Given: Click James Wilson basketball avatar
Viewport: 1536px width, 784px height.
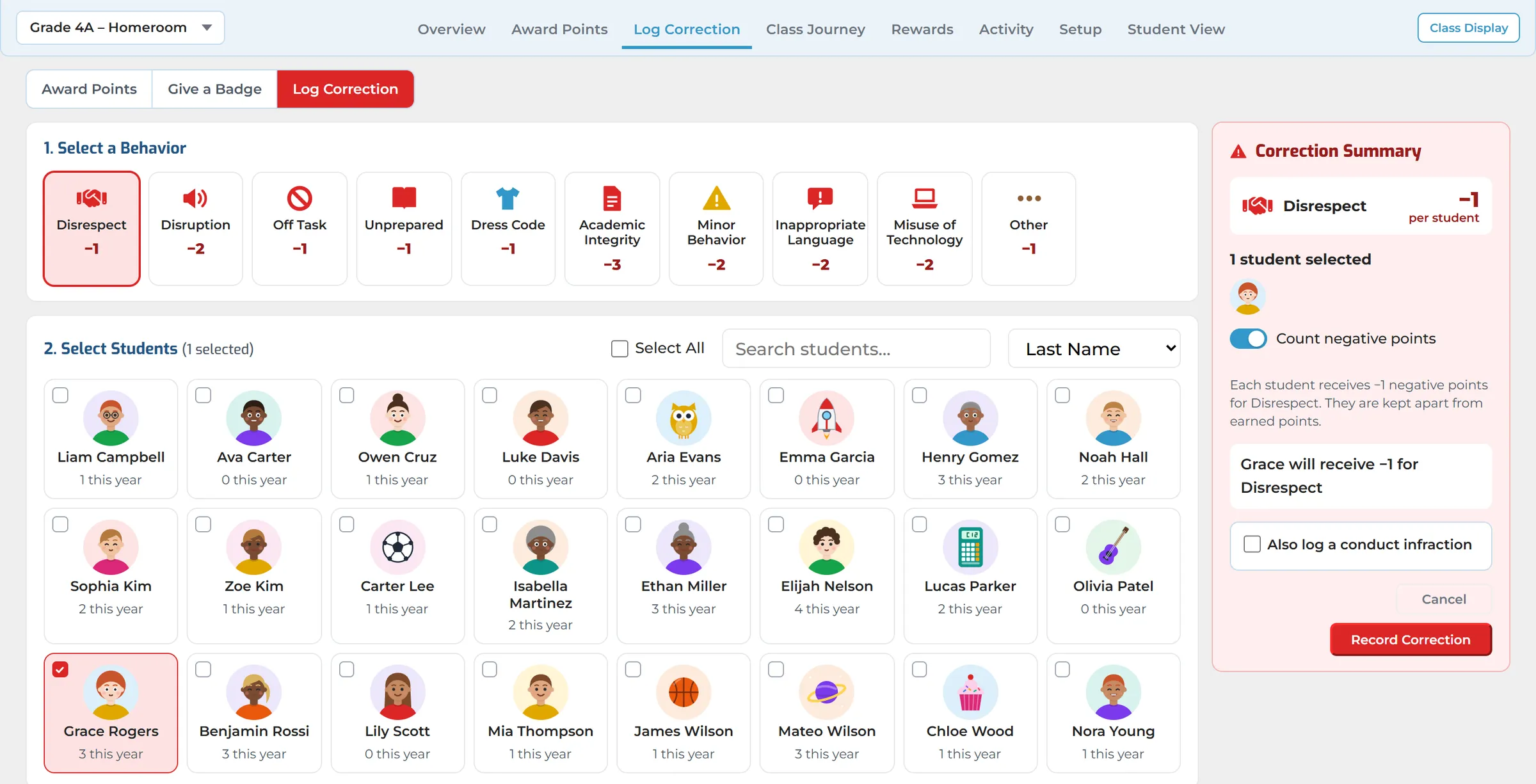Looking at the screenshot, I should click(x=684, y=692).
